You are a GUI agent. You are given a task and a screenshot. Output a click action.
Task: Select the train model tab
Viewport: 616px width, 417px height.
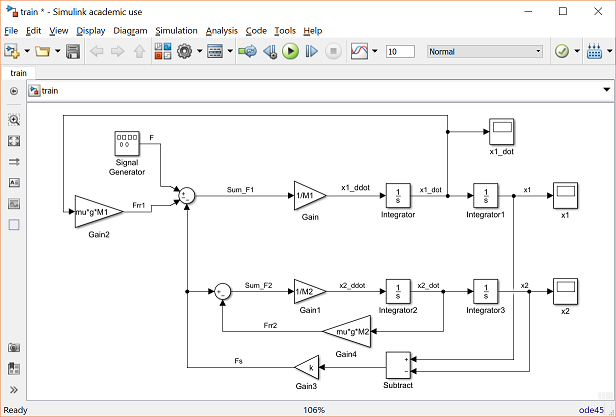tap(18, 73)
